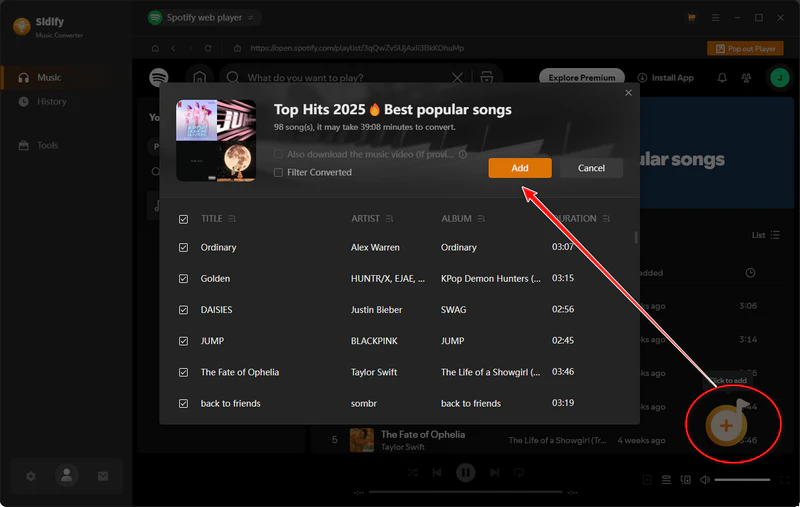
Task: Toggle shuffle in the player bar
Action: pos(412,473)
